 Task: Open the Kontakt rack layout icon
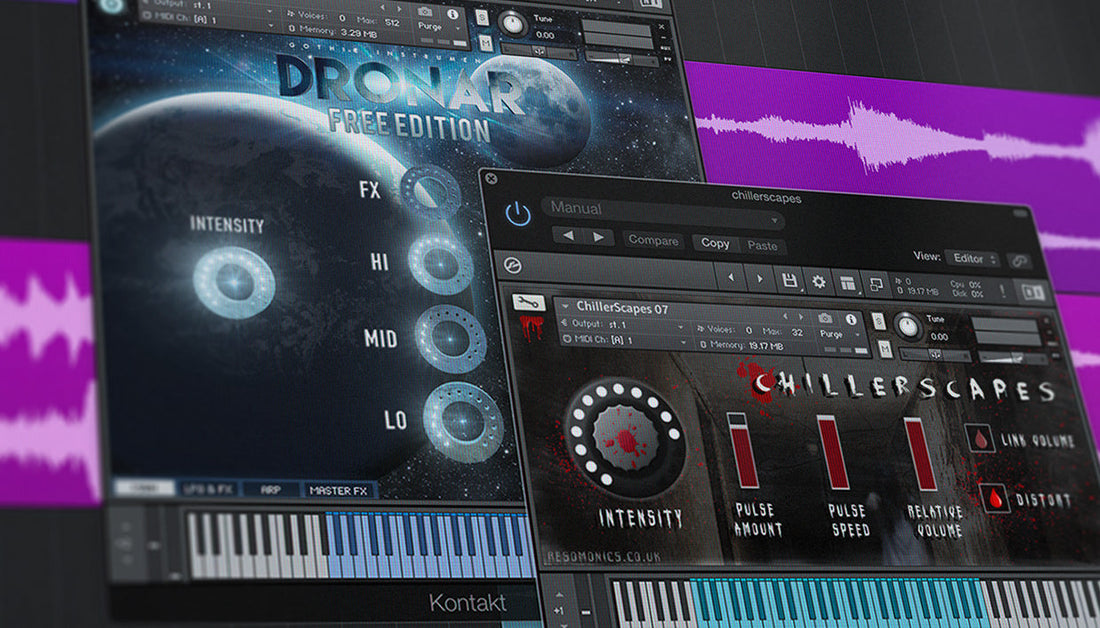click(848, 283)
